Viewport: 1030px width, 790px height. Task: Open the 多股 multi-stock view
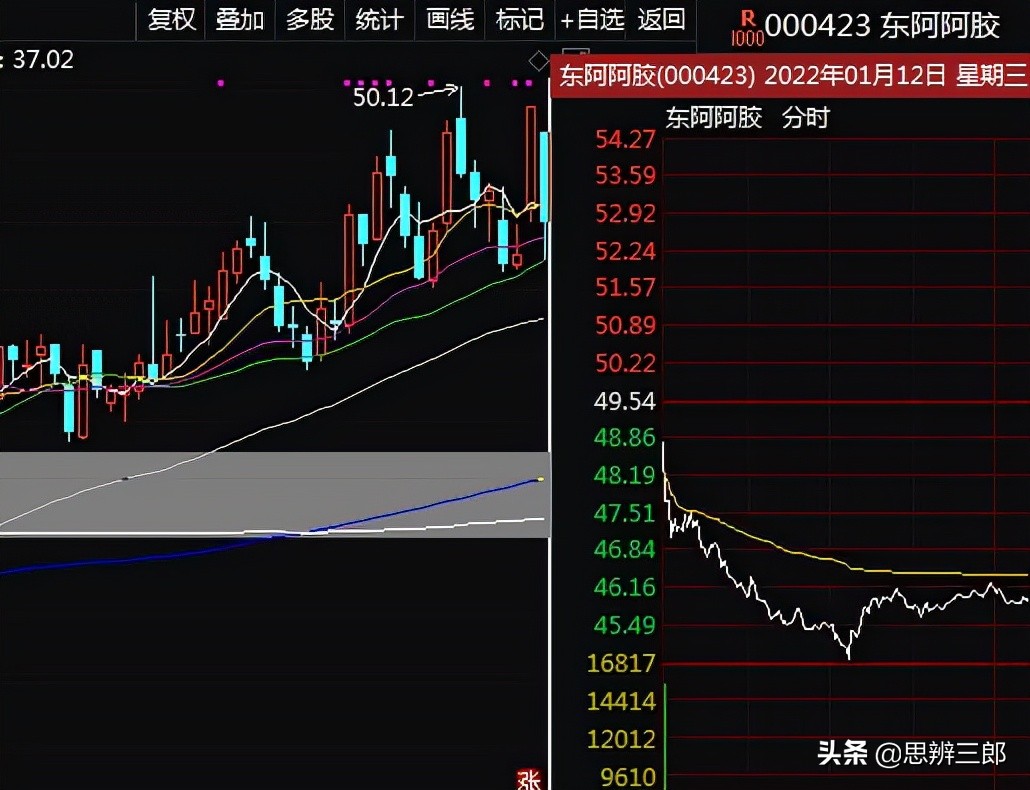point(310,20)
